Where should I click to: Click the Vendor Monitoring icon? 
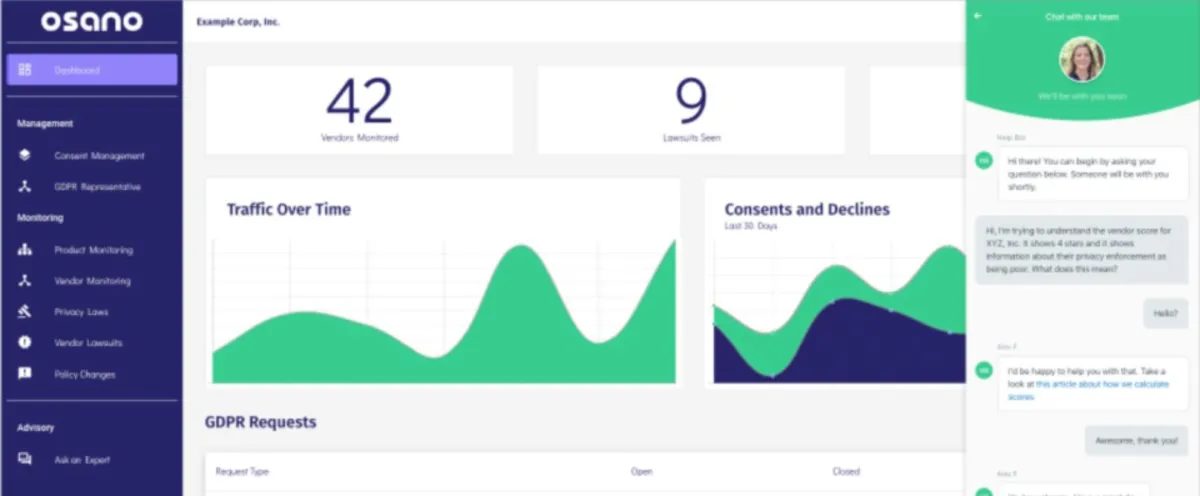click(25, 281)
